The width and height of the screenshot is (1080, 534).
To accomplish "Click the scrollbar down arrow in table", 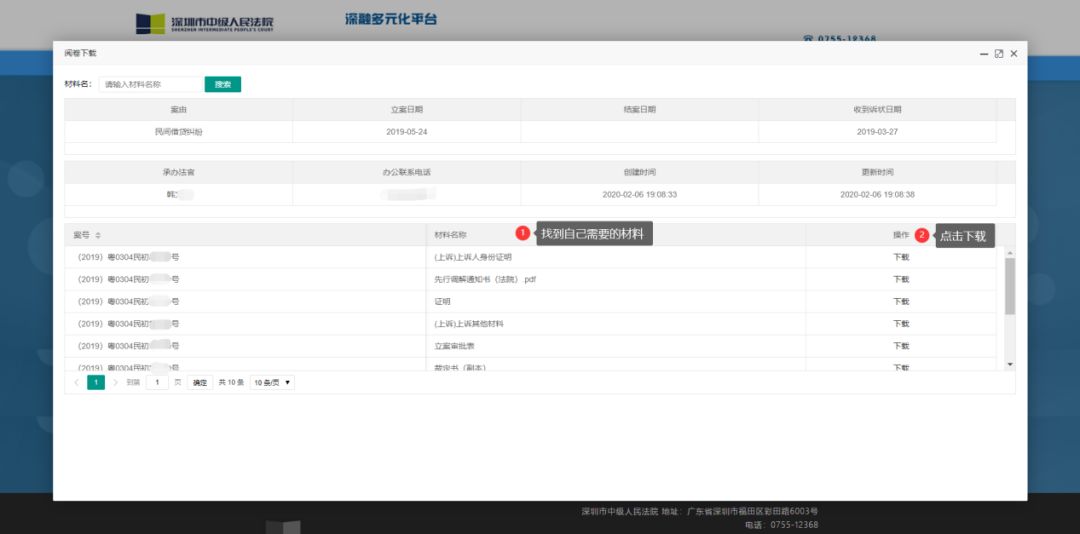I will (x=1009, y=364).
